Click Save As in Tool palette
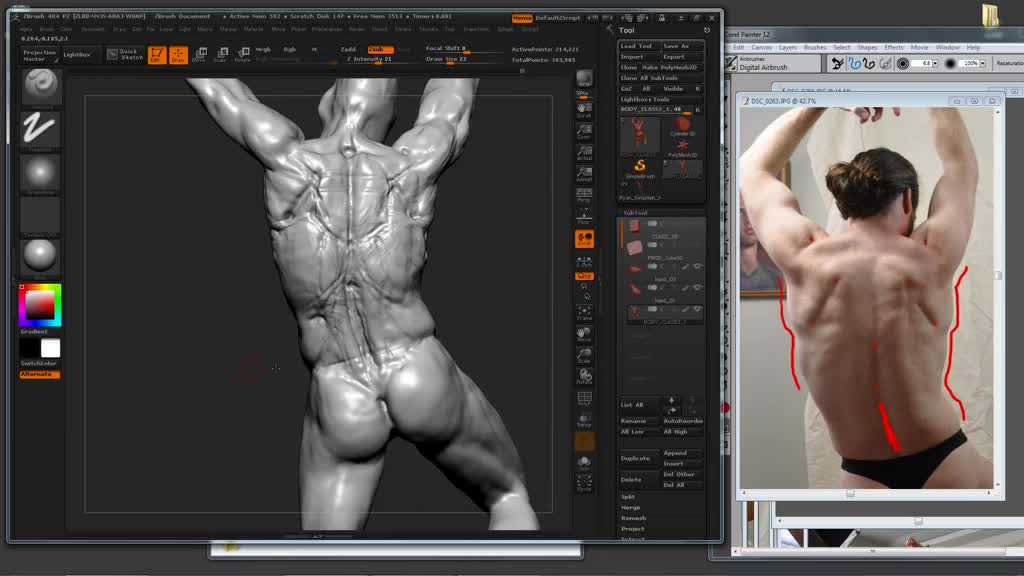This screenshot has height=576, width=1024. (x=682, y=46)
